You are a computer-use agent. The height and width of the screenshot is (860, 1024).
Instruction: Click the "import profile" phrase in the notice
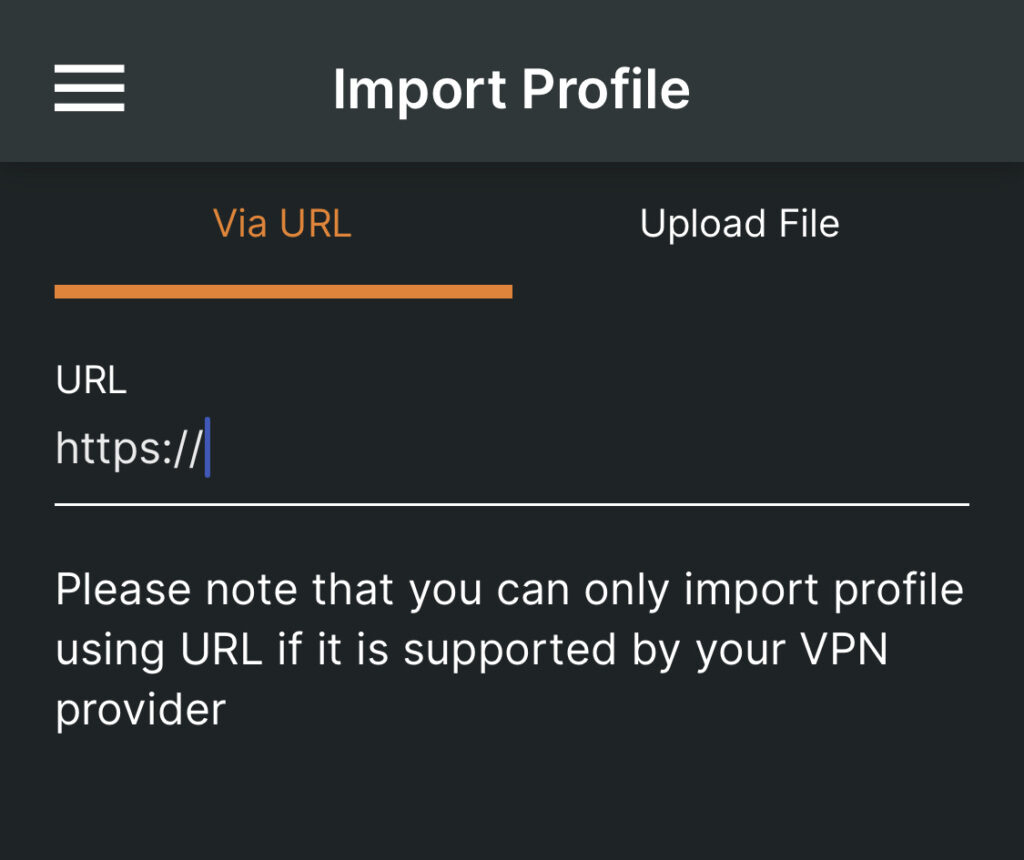click(x=824, y=591)
